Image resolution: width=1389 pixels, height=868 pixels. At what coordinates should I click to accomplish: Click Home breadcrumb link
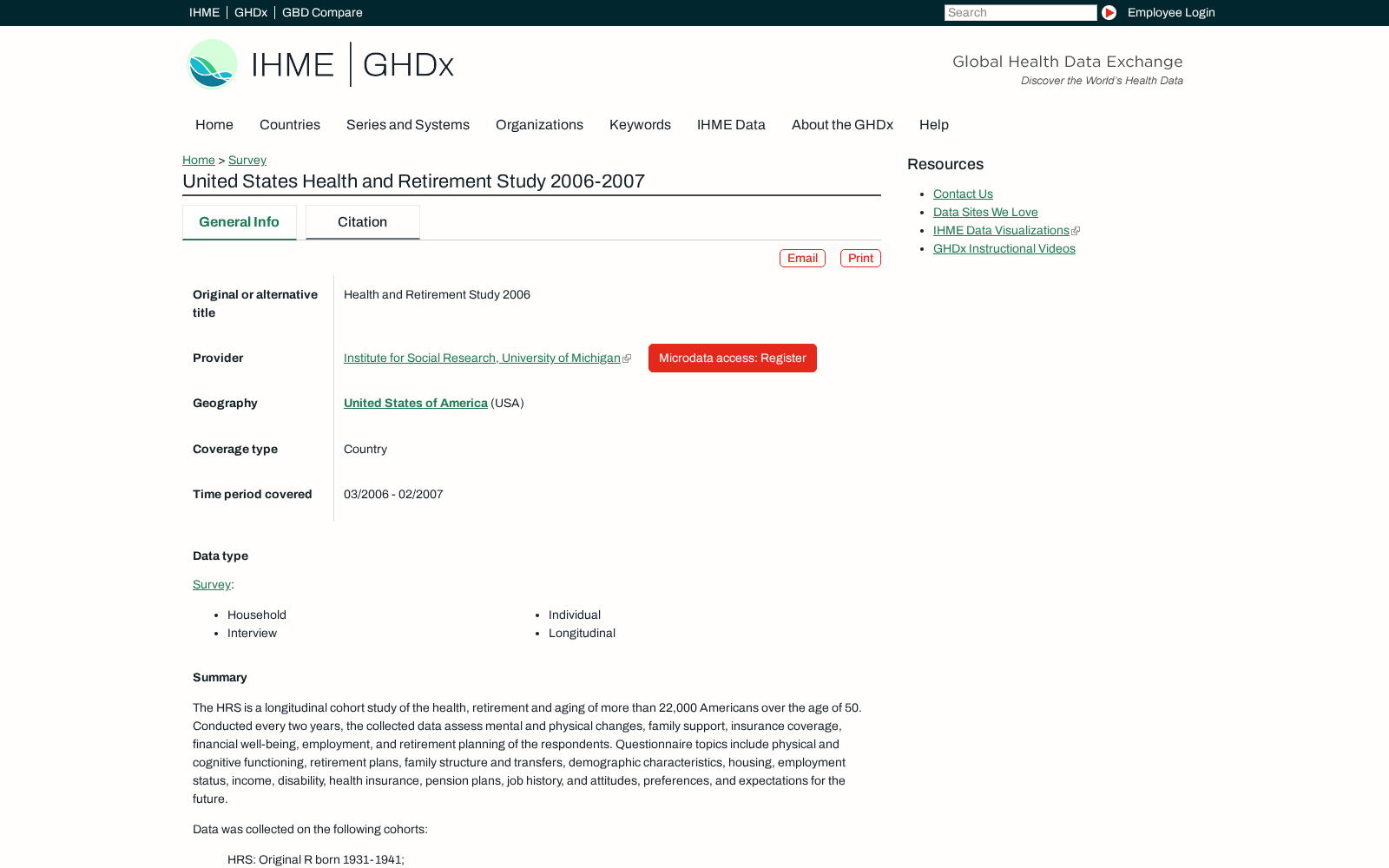click(x=199, y=160)
